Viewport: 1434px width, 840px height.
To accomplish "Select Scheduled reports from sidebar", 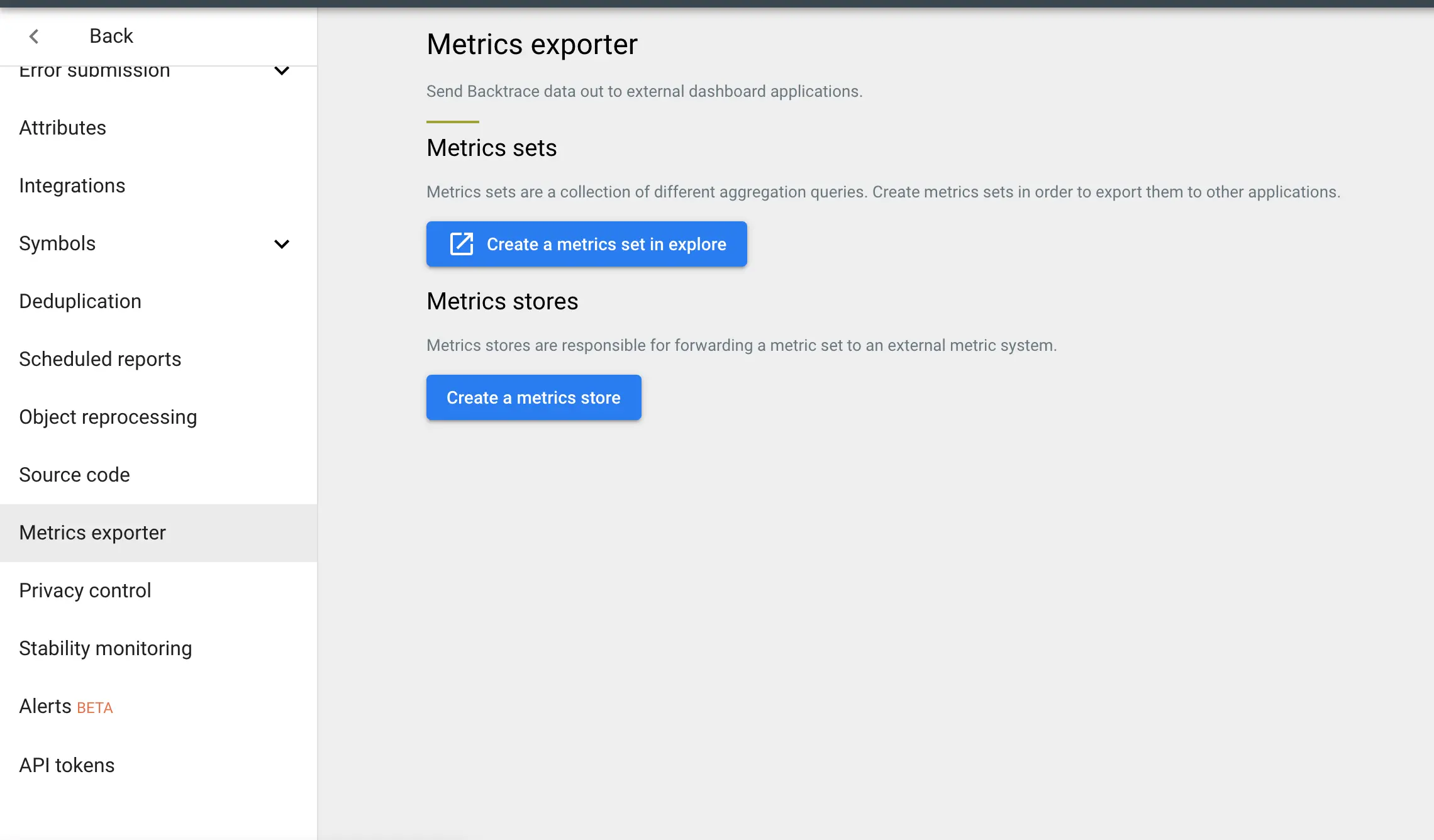I will coord(100,359).
